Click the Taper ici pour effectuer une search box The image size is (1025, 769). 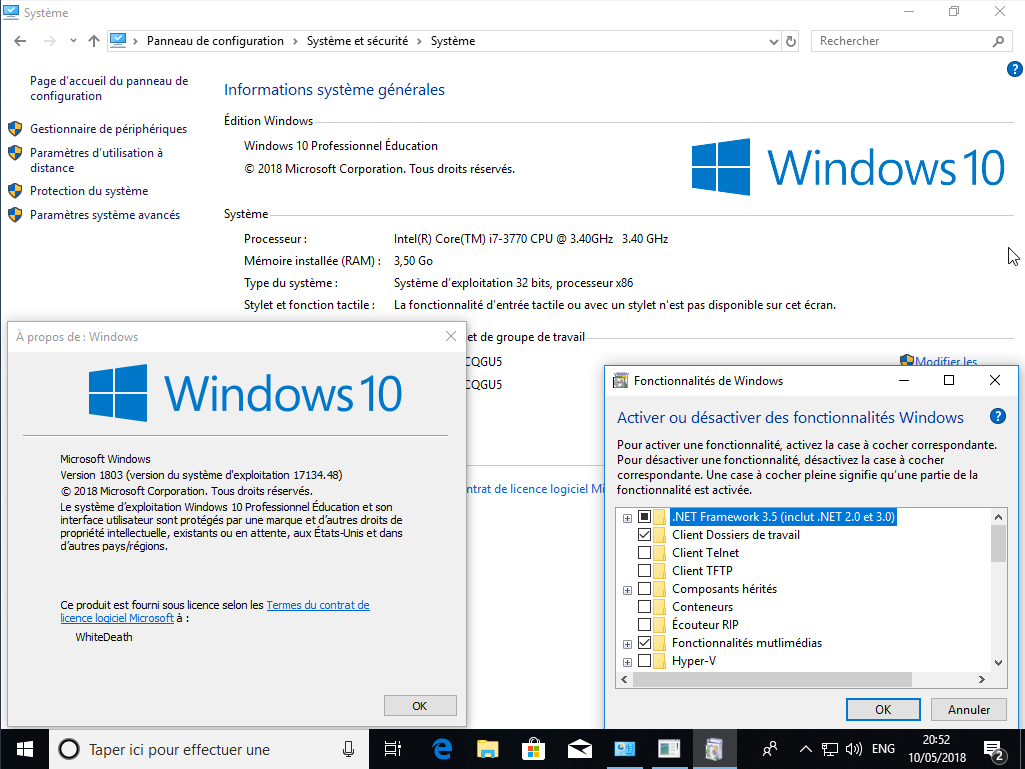pos(209,749)
